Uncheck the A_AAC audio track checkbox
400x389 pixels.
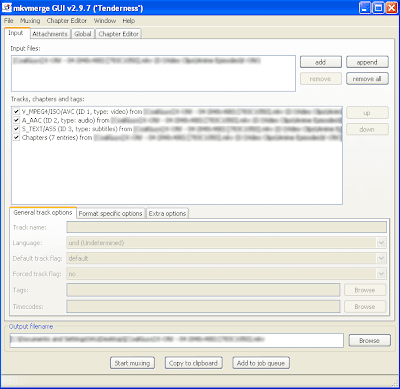pos(16,120)
